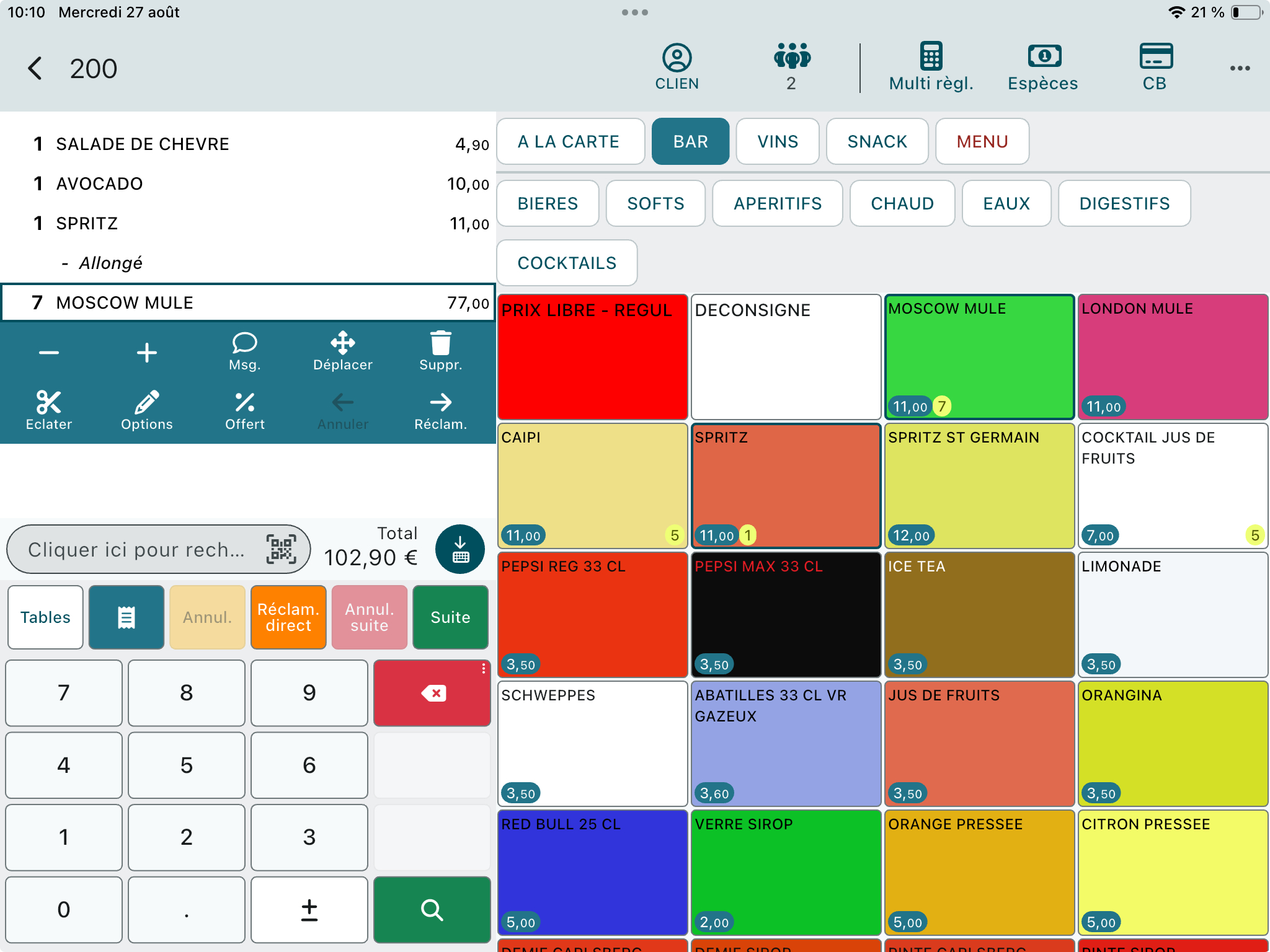Filter by COCKTAILS subcategory
The image size is (1270, 952).
coord(567,263)
